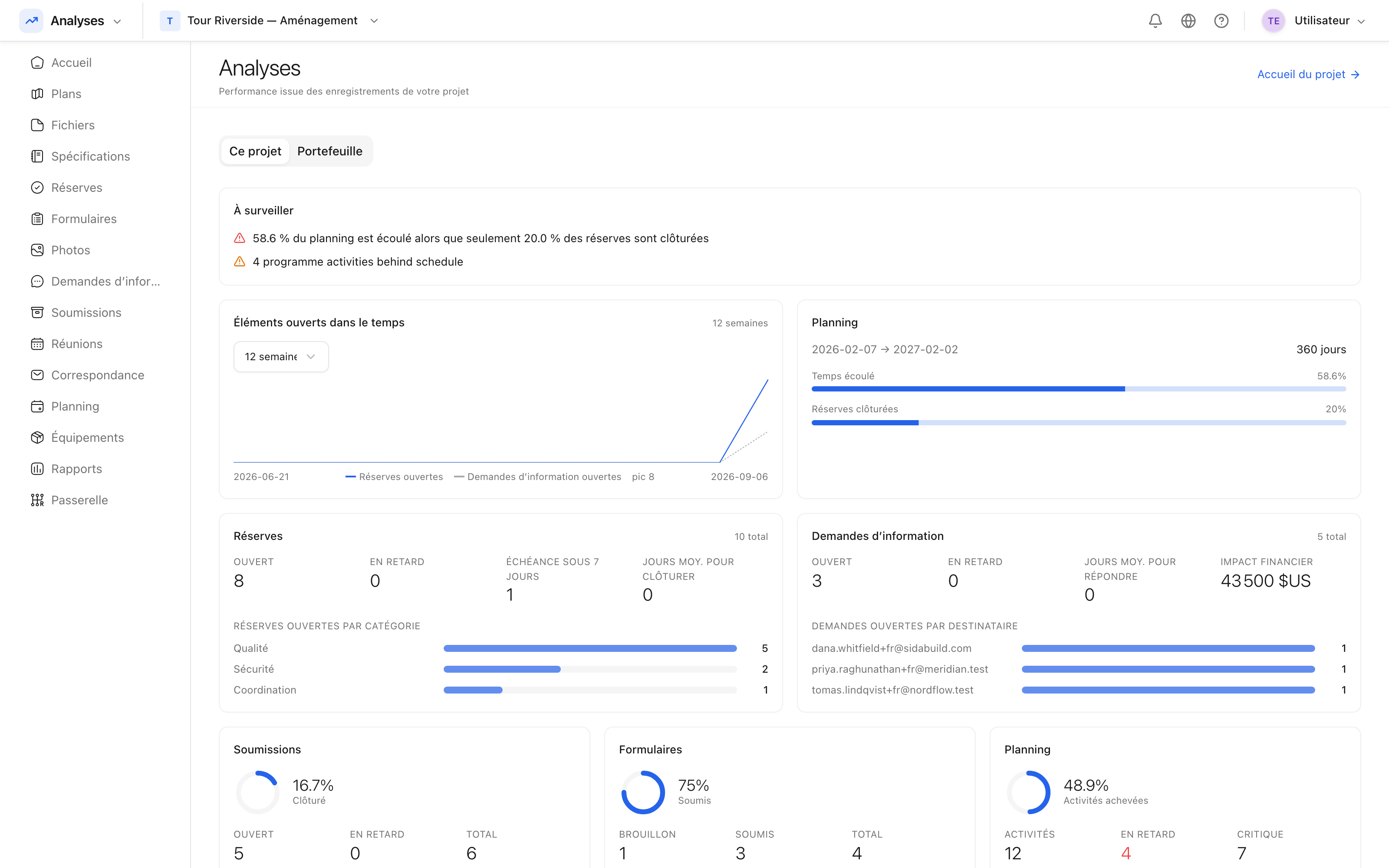Click the Rapports chart icon
The width and height of the screenshot is (1389, 868).
pyautogui.click(x=37, y=468)
